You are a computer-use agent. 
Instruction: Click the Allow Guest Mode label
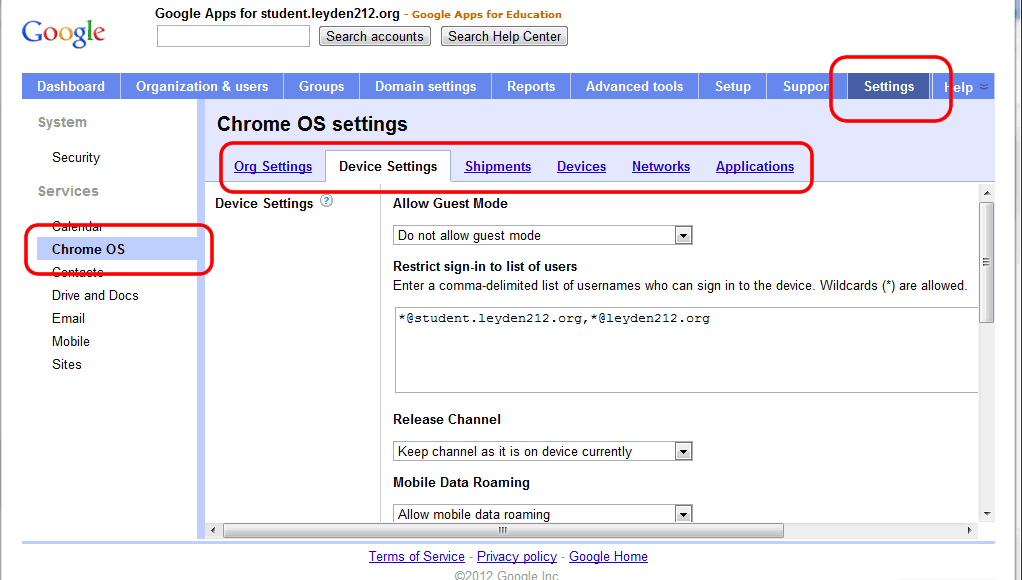point(450,203)
